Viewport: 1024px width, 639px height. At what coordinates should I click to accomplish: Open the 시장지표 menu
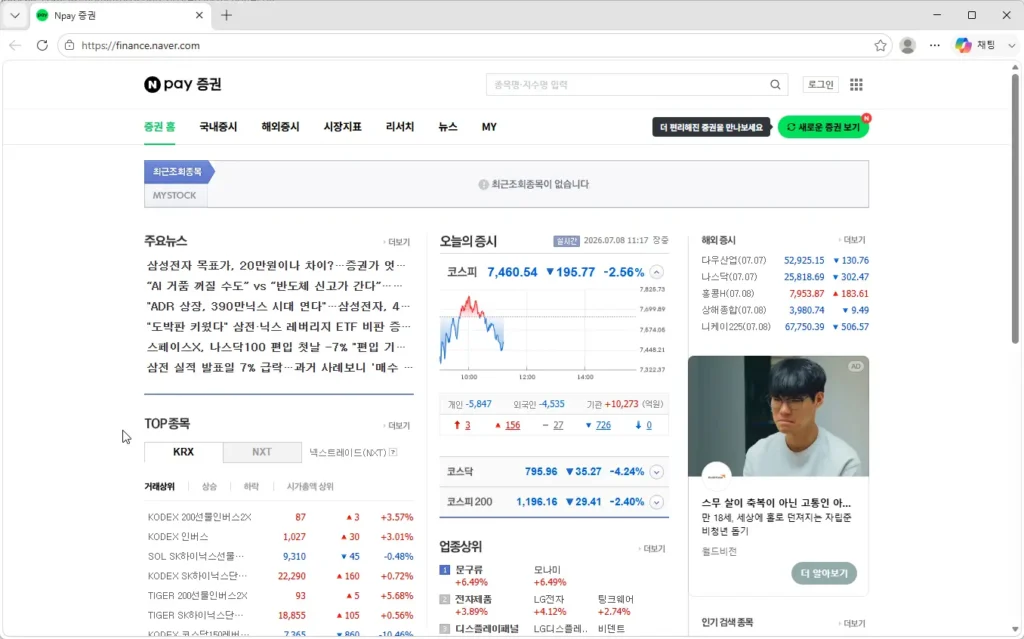point(342,127)
